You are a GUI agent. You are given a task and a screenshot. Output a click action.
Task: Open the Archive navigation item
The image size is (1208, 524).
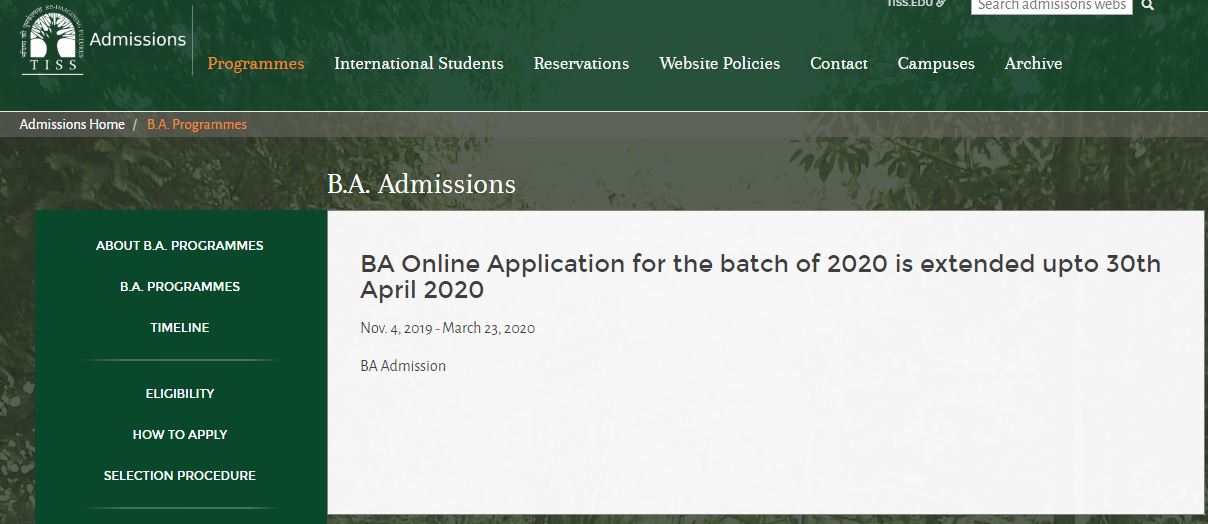coord(1033,64)
